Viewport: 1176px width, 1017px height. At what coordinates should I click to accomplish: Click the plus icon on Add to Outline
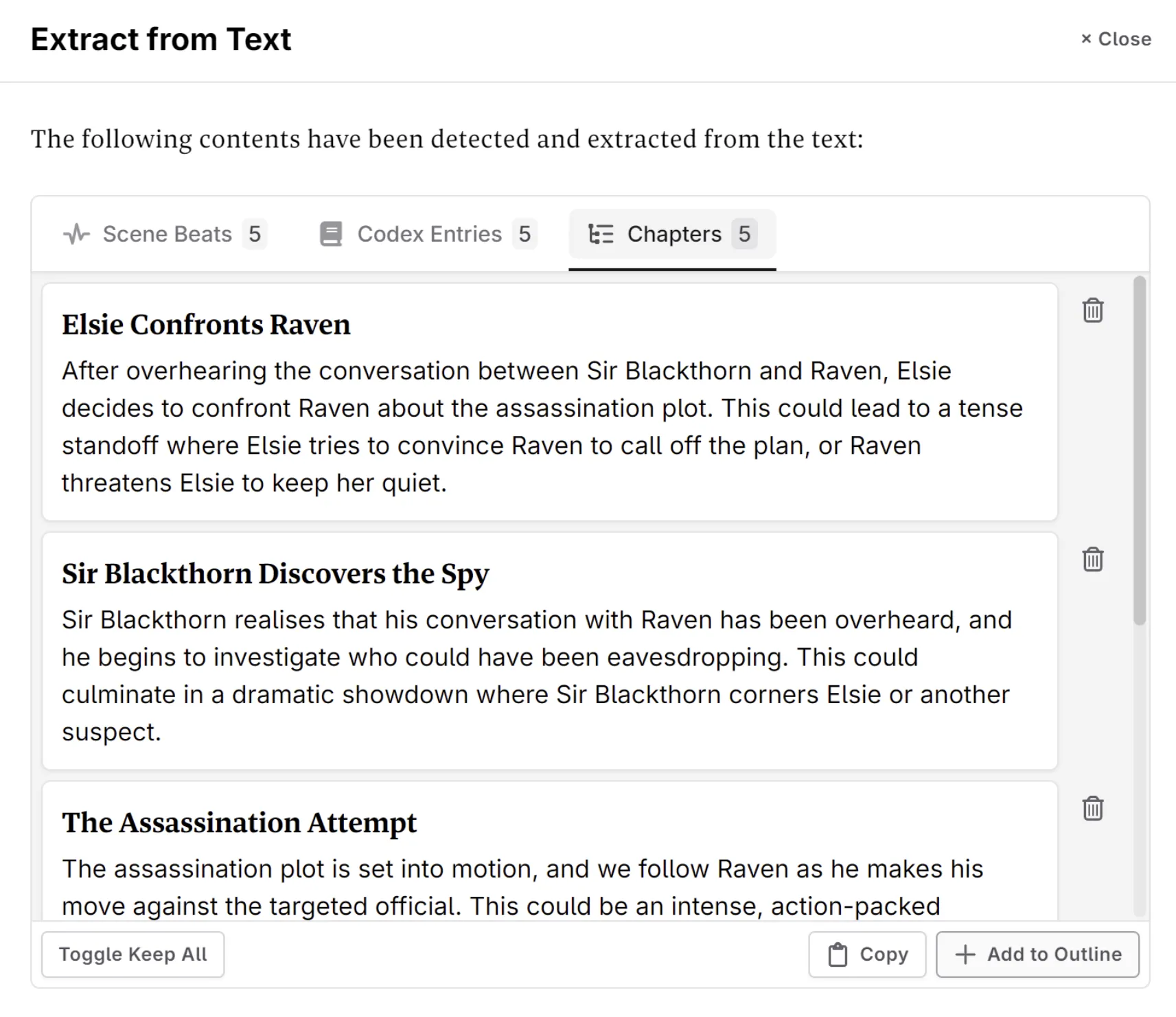pos(965,955)
